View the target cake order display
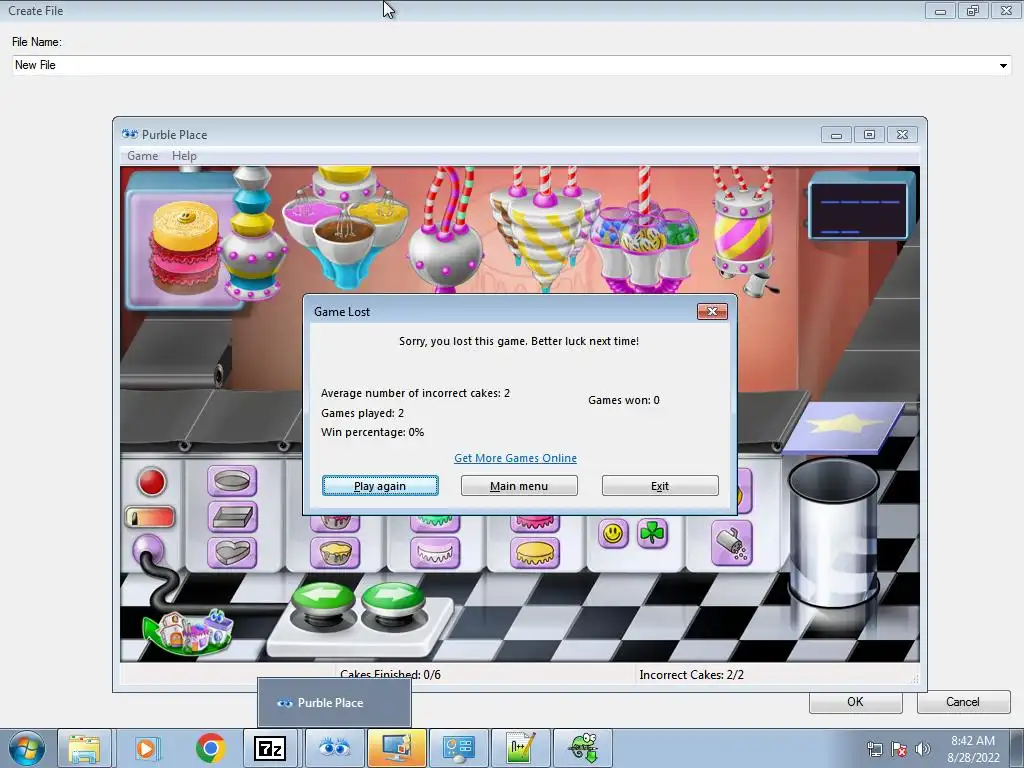 click(183, 240)
